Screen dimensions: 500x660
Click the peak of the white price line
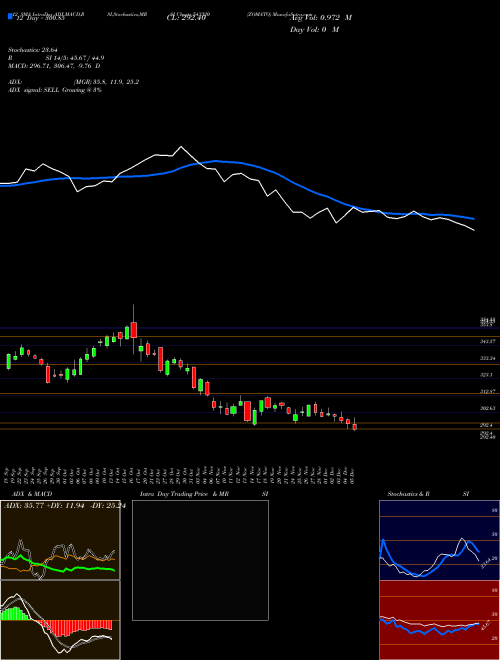coord(181,146)
